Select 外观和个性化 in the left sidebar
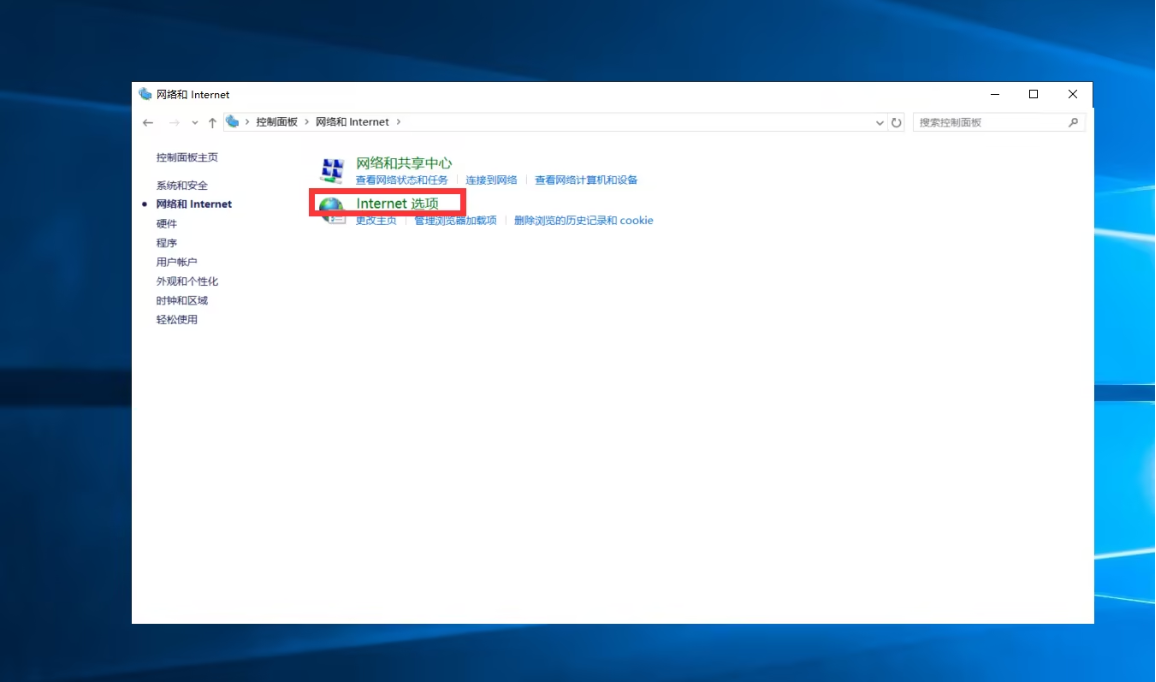This screenshot has width=1156, height=682. tap(187, 281)
